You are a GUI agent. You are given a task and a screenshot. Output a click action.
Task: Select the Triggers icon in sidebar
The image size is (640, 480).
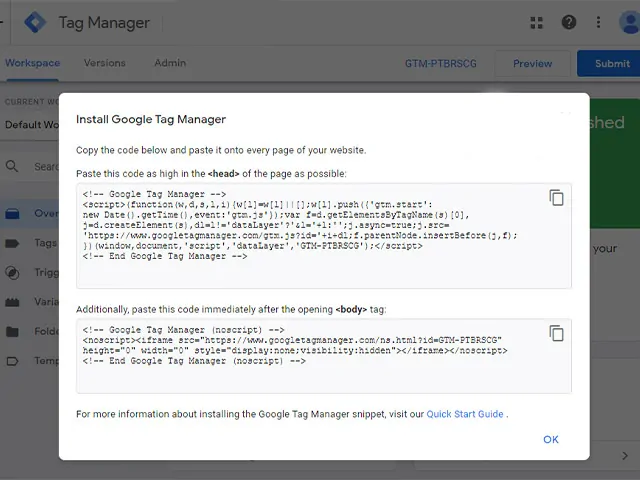click(x=13, y=273)
